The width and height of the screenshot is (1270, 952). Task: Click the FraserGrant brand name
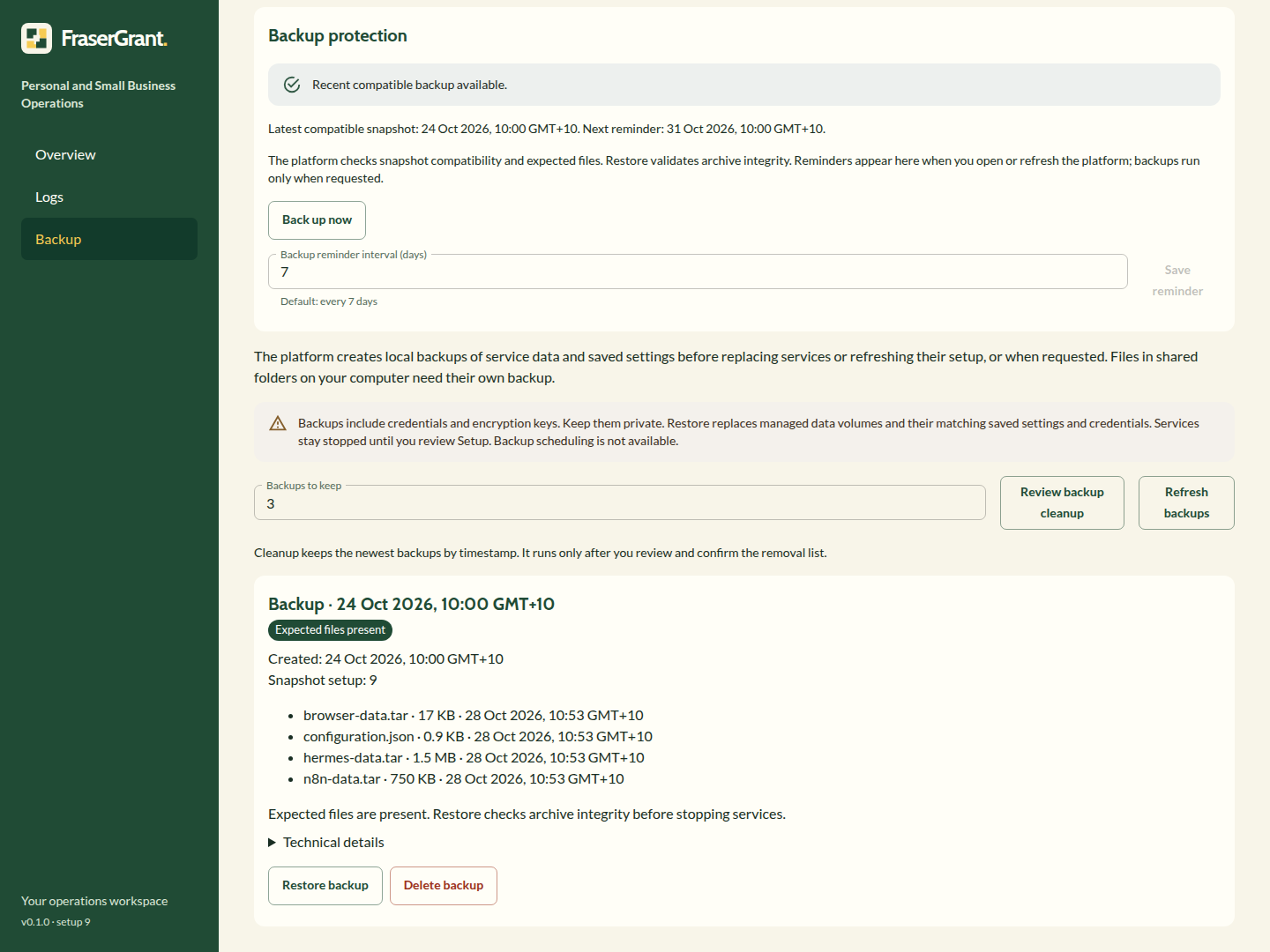[x=114, y=39]
